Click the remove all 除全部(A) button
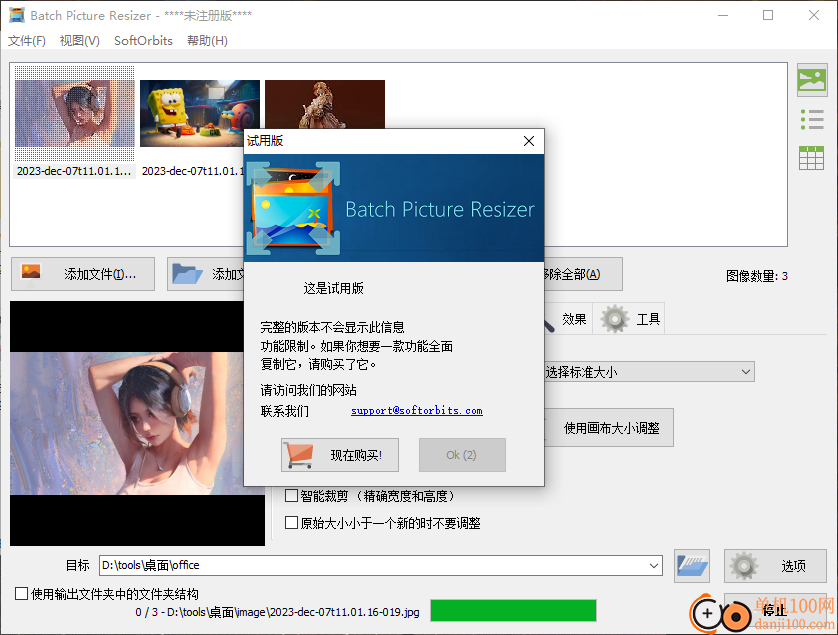 point(583,274)
